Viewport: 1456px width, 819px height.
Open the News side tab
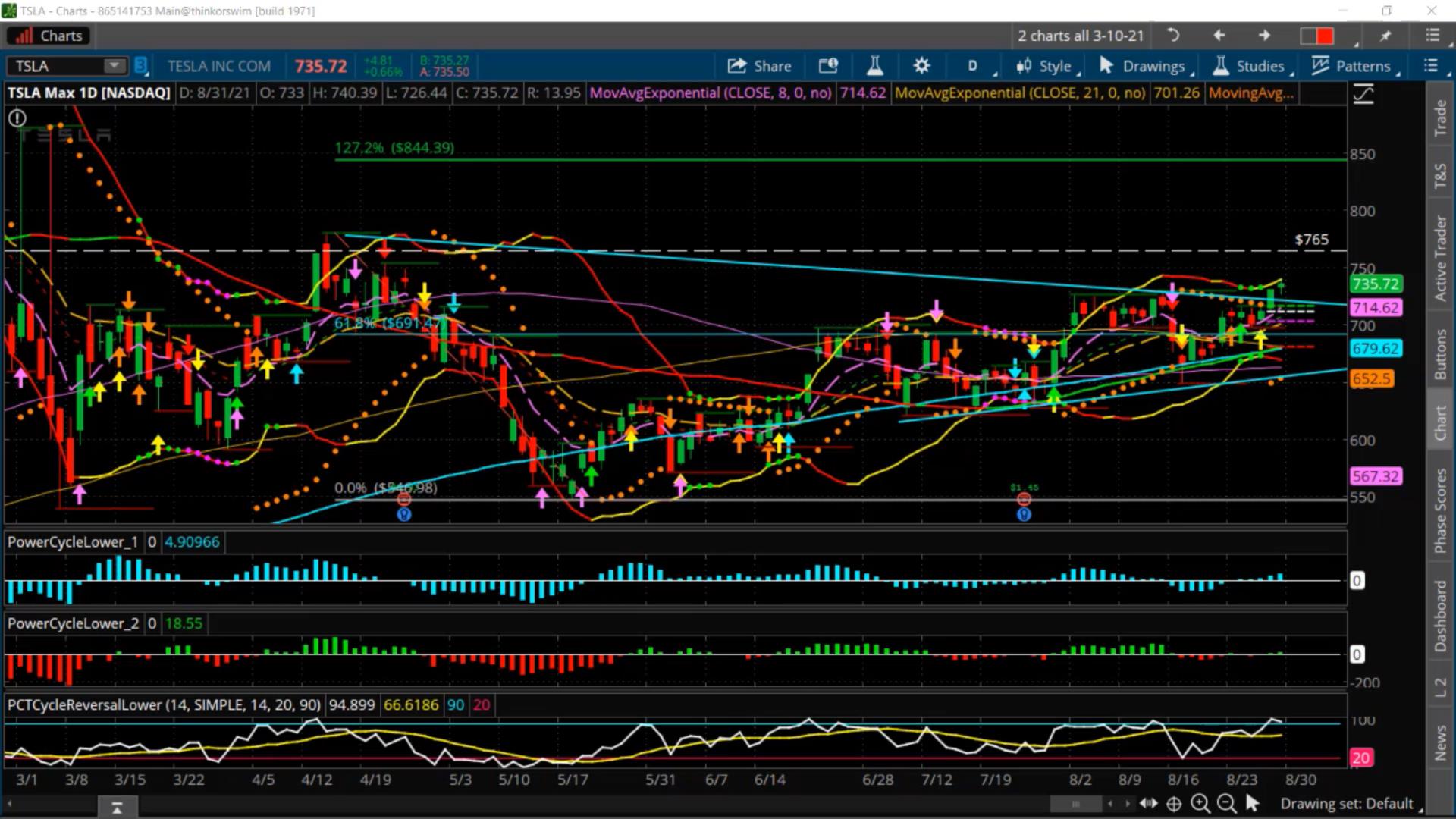[x=1440, y=742]
